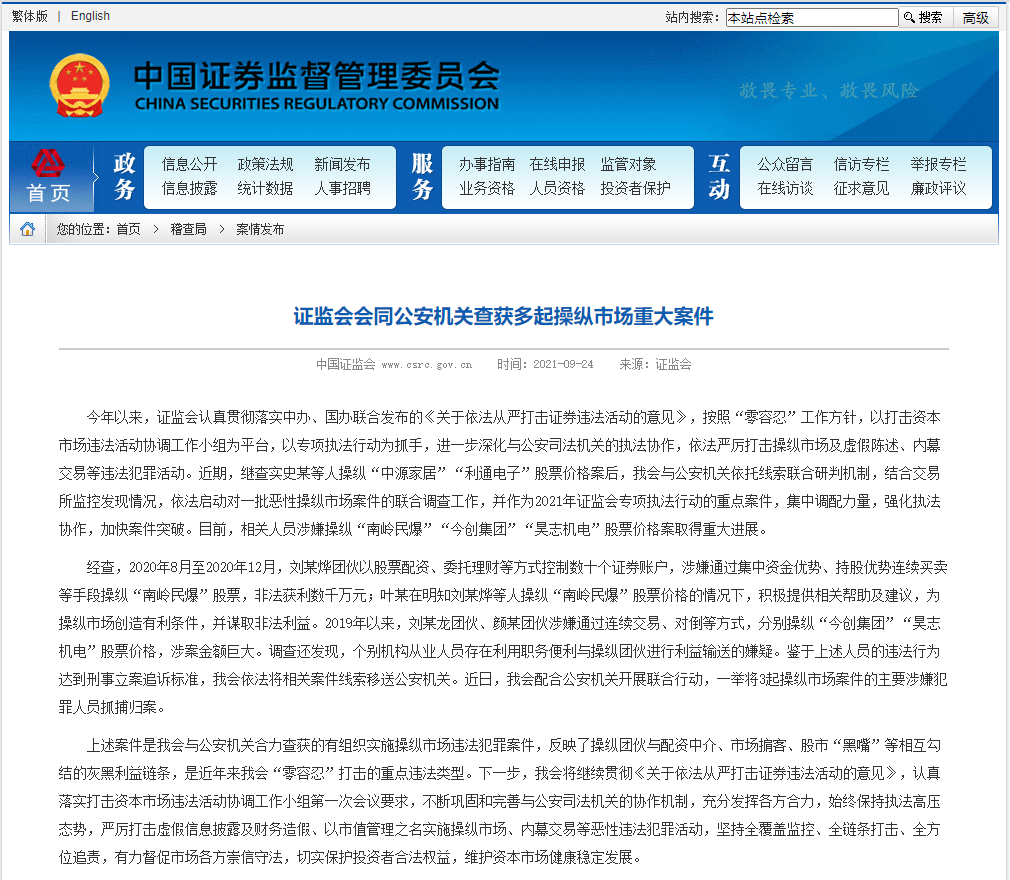
Task: Switch to 繁体版 version
Action: [29, 16]
